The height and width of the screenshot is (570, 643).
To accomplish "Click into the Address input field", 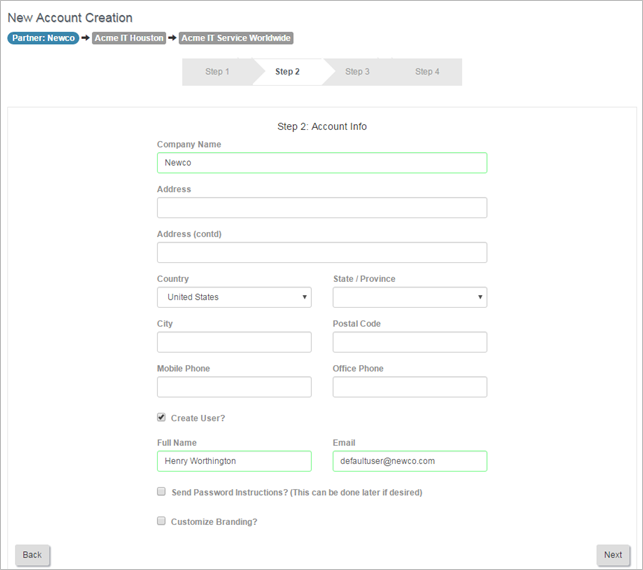I will pos(322,207).
